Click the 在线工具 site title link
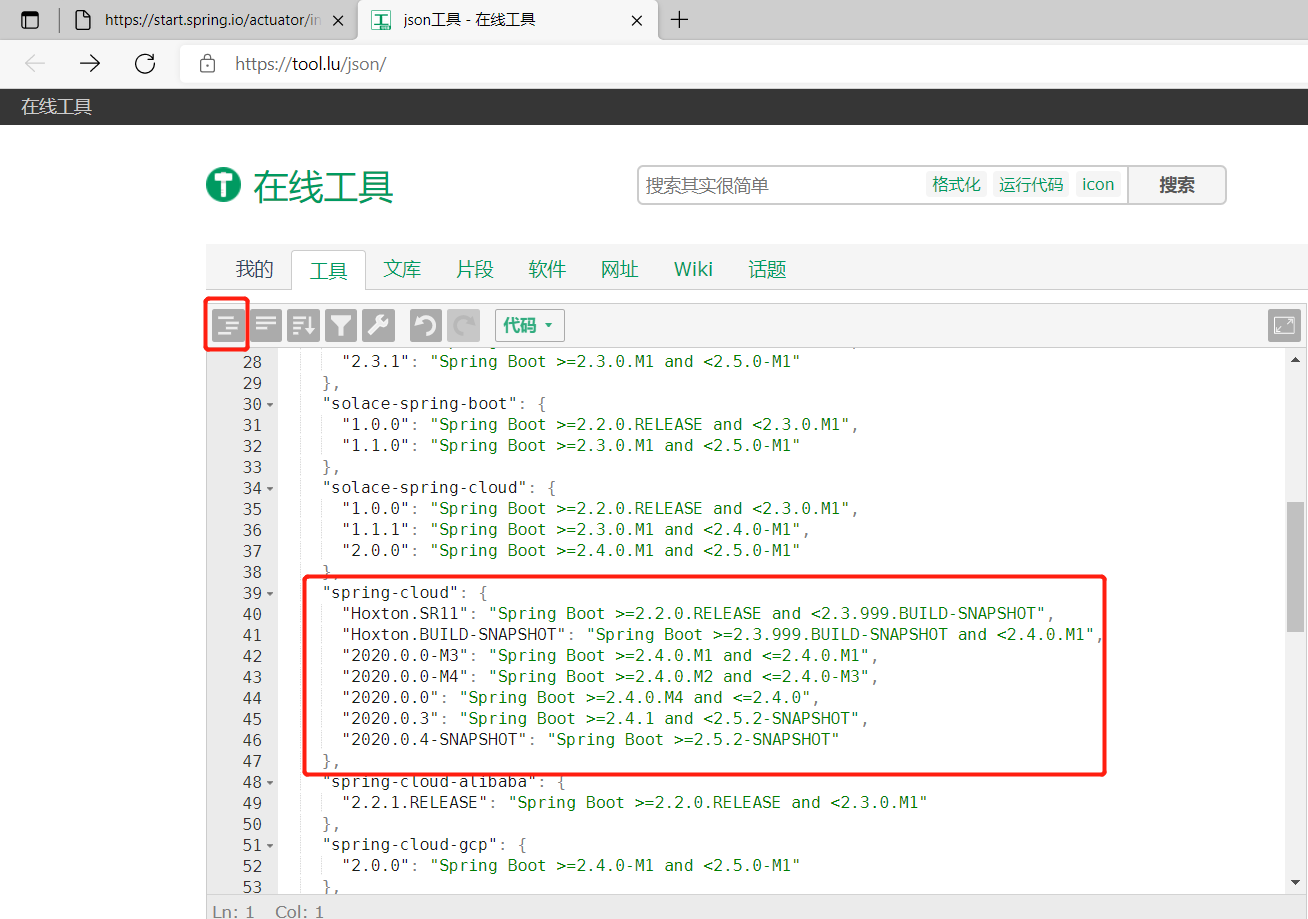This screenshot has height=919, width=1308. point(323,186)
